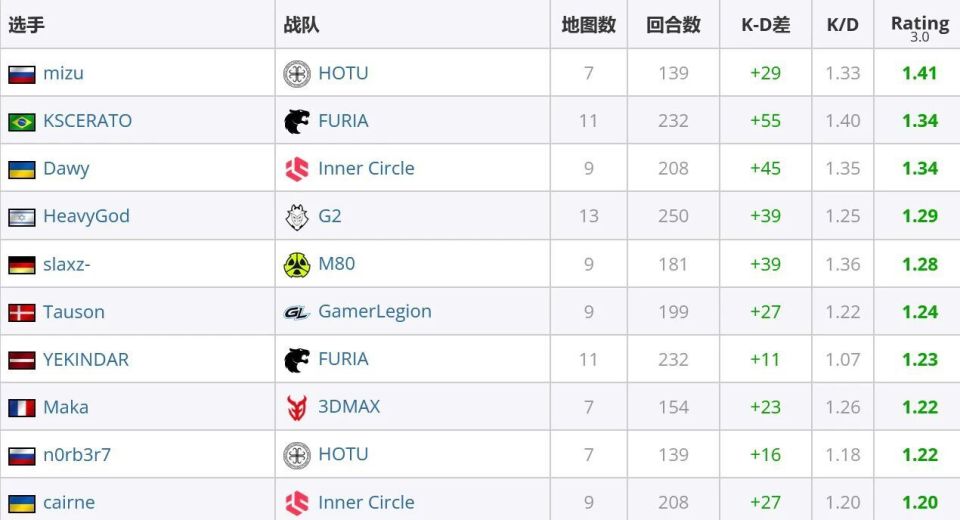Screen dimensions: 960x520
Task: Click the 3DMAX team logo icon
Action: pyautogui.click(x=297, y=407)
